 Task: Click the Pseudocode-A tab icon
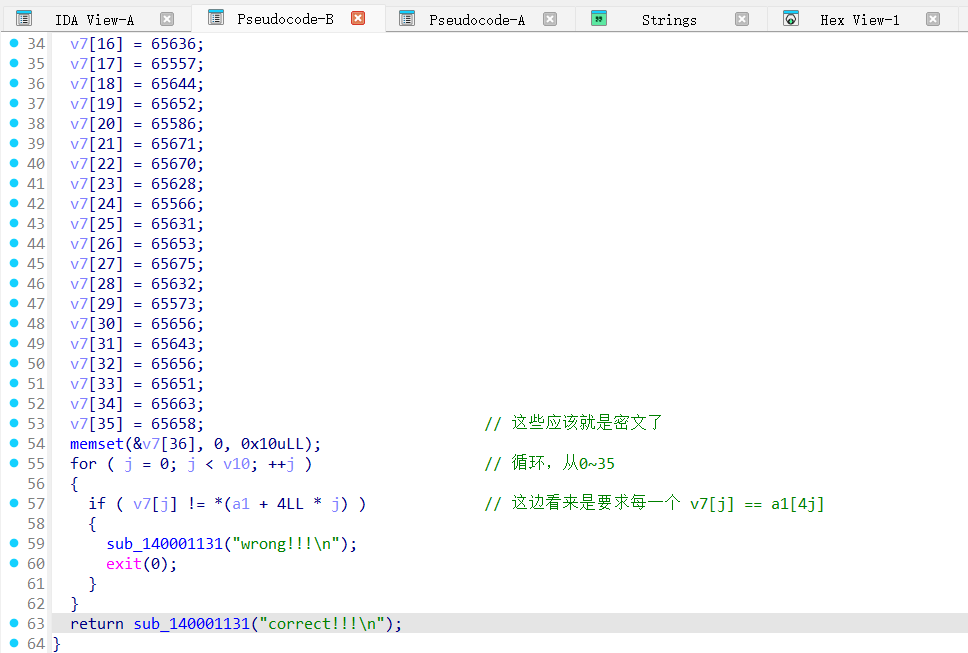(x=407, y=19)
